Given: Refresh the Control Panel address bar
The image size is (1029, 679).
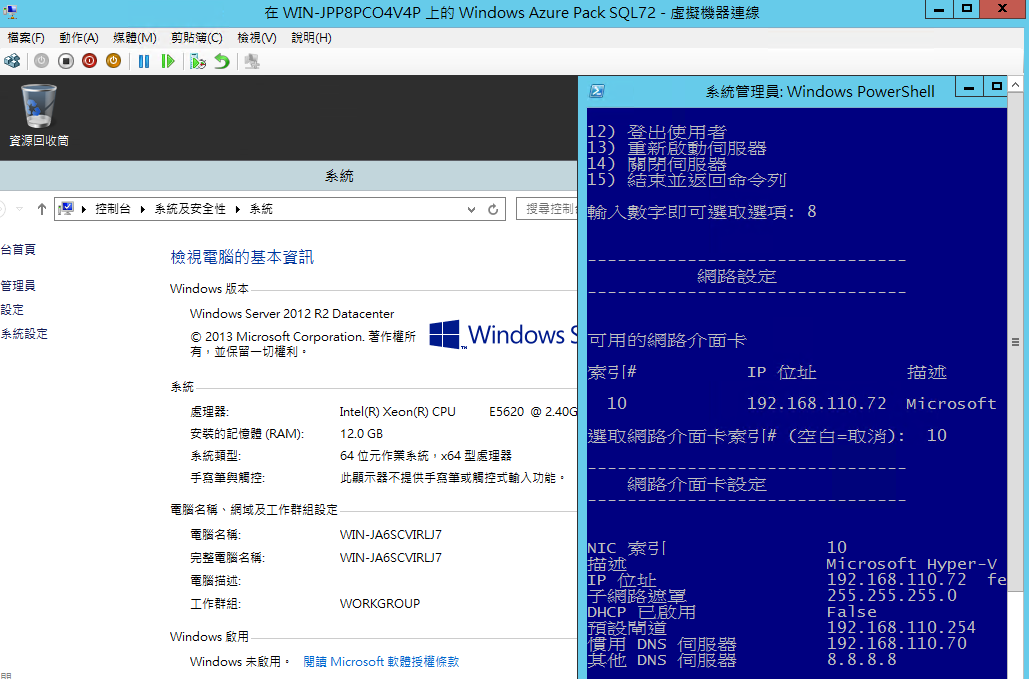Looking at the screenshot, I should (x=493, y=209).
